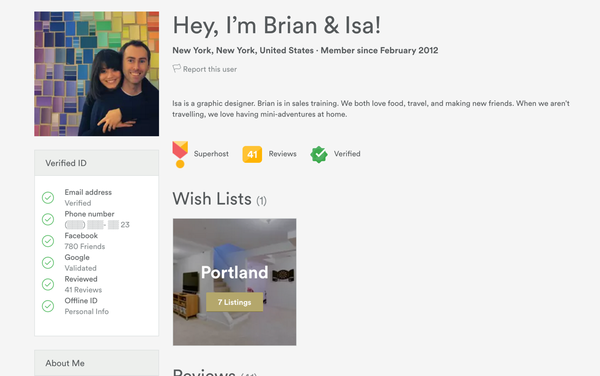
Task: Click the check icon next to Email address
Action: tap(48, 198)
